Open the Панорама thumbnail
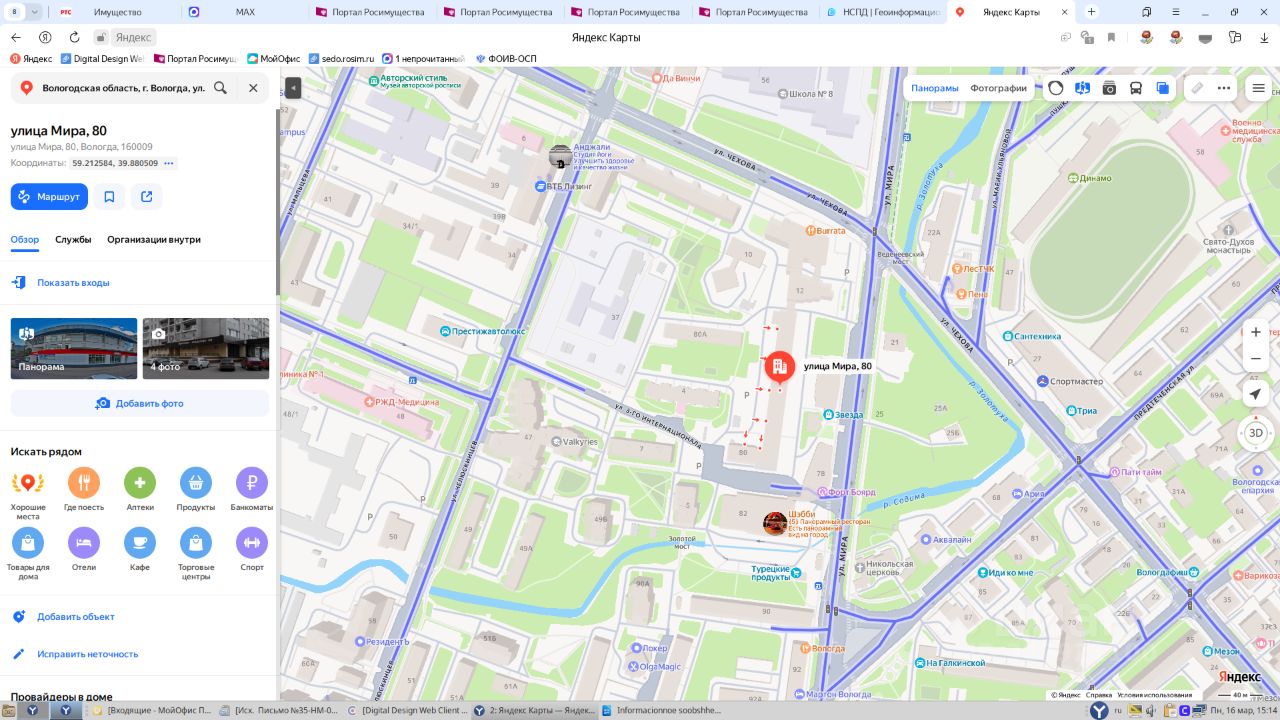This screenshot has height=720, width=1280. pos(74,348)
